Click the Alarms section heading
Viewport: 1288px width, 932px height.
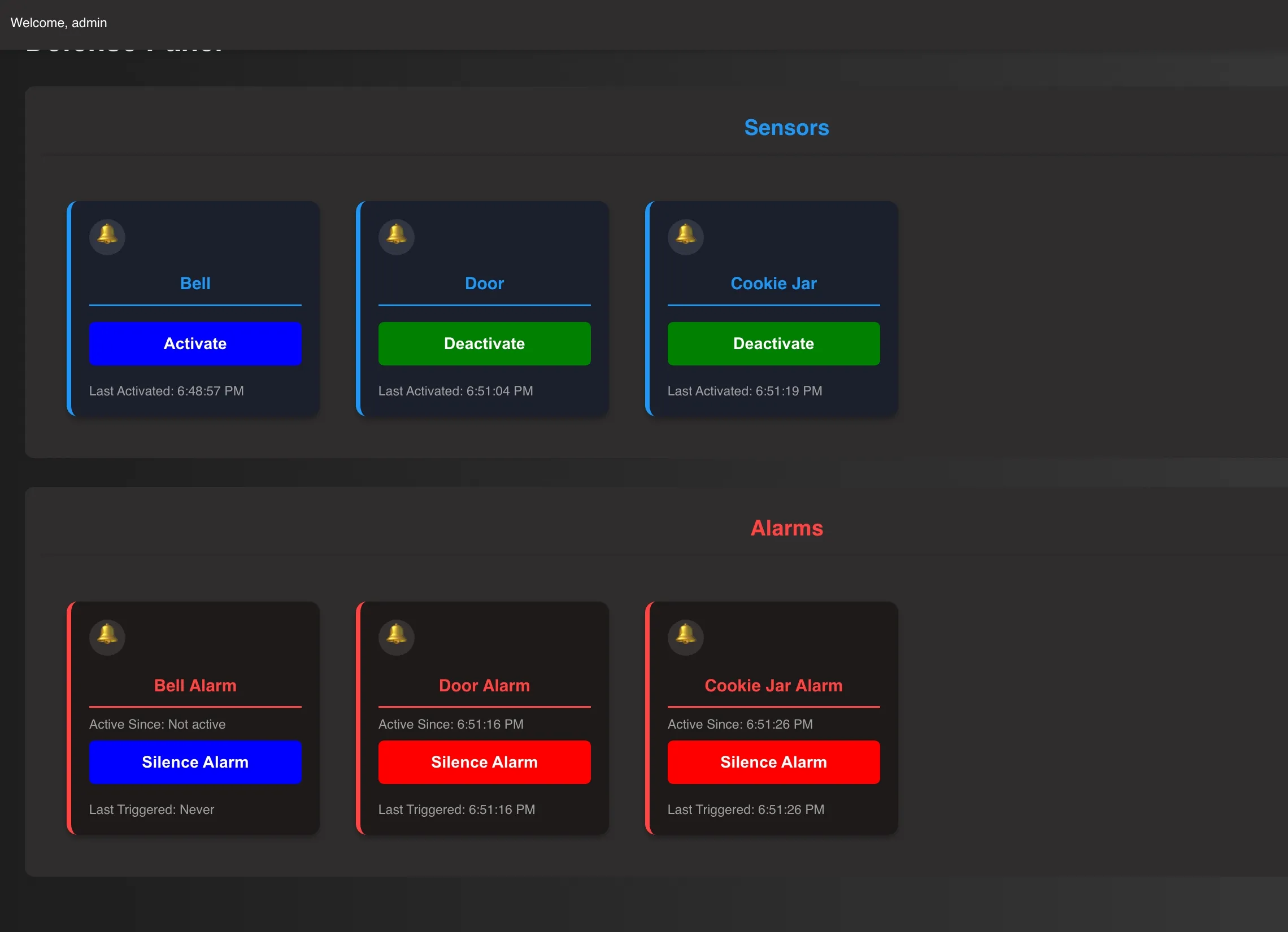(x=786, y=528)
